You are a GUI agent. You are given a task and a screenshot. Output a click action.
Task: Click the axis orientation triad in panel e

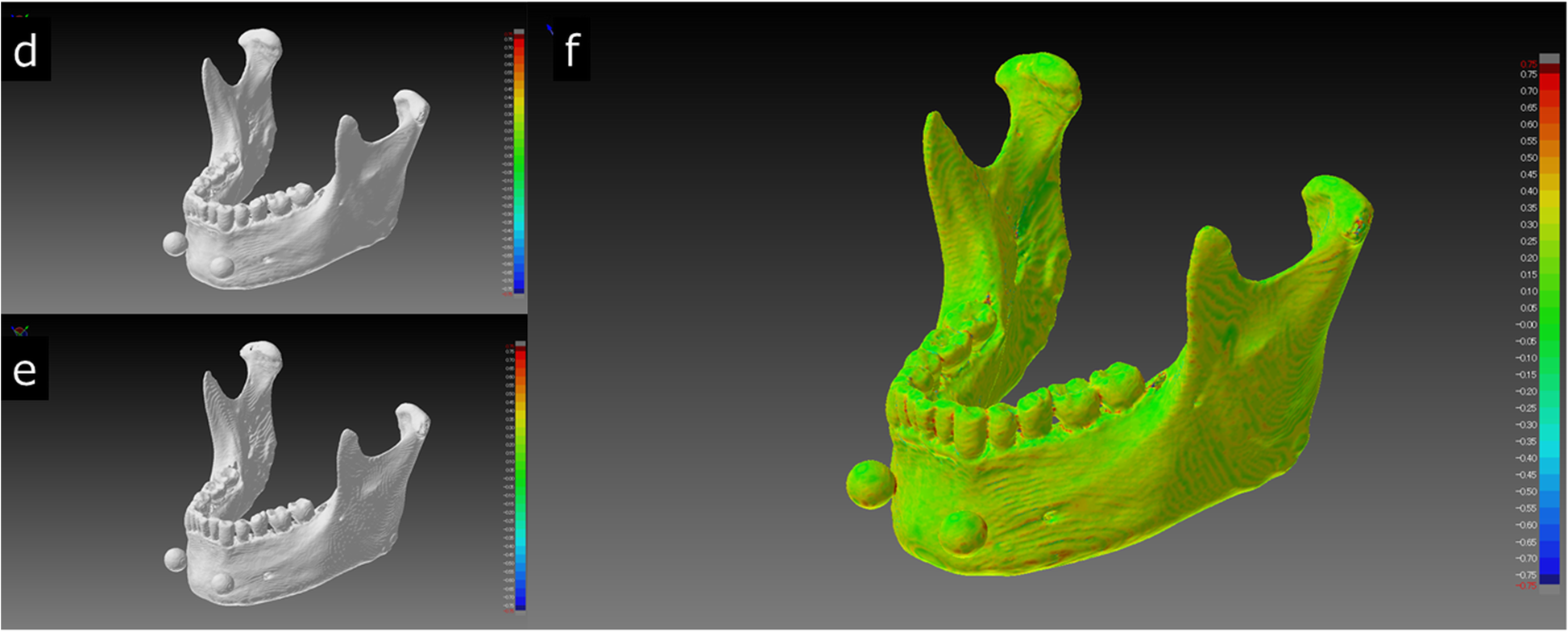pyautogui.click(x=21, y=330)
